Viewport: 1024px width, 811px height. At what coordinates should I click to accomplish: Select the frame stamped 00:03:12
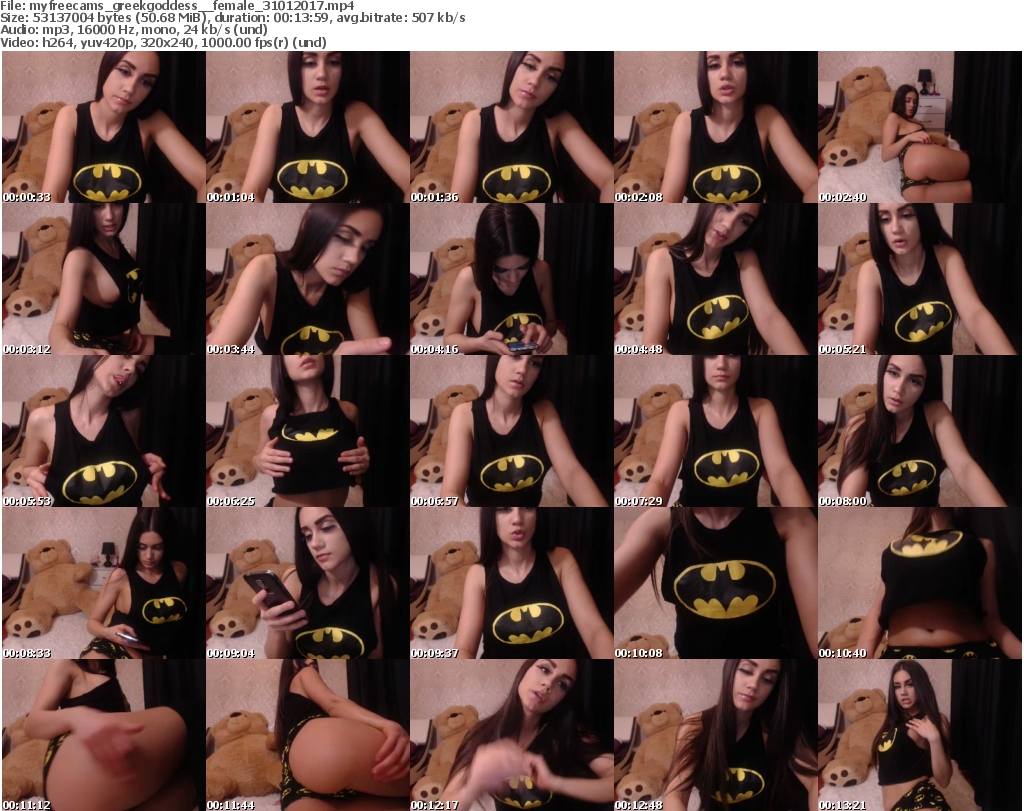point(104,279)
